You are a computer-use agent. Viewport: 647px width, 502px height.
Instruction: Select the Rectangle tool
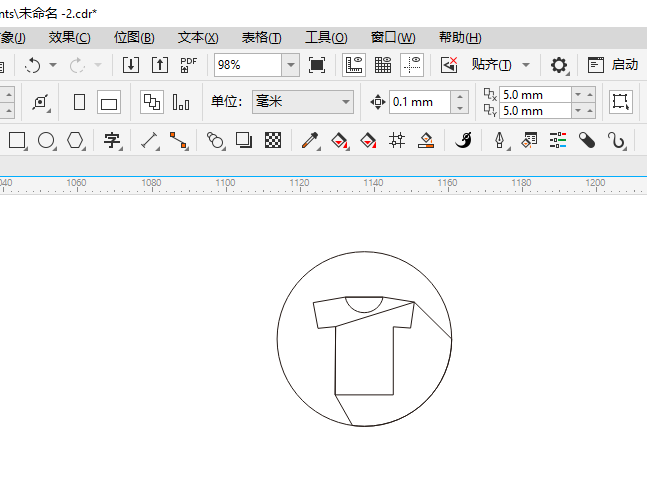tap(17, 141)
